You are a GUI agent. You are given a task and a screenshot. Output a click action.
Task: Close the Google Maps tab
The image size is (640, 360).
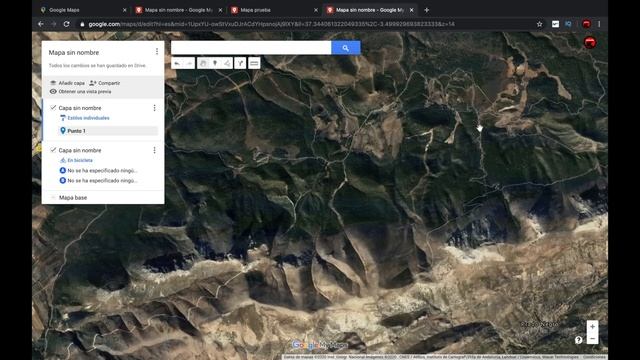(x=124, y=10)
